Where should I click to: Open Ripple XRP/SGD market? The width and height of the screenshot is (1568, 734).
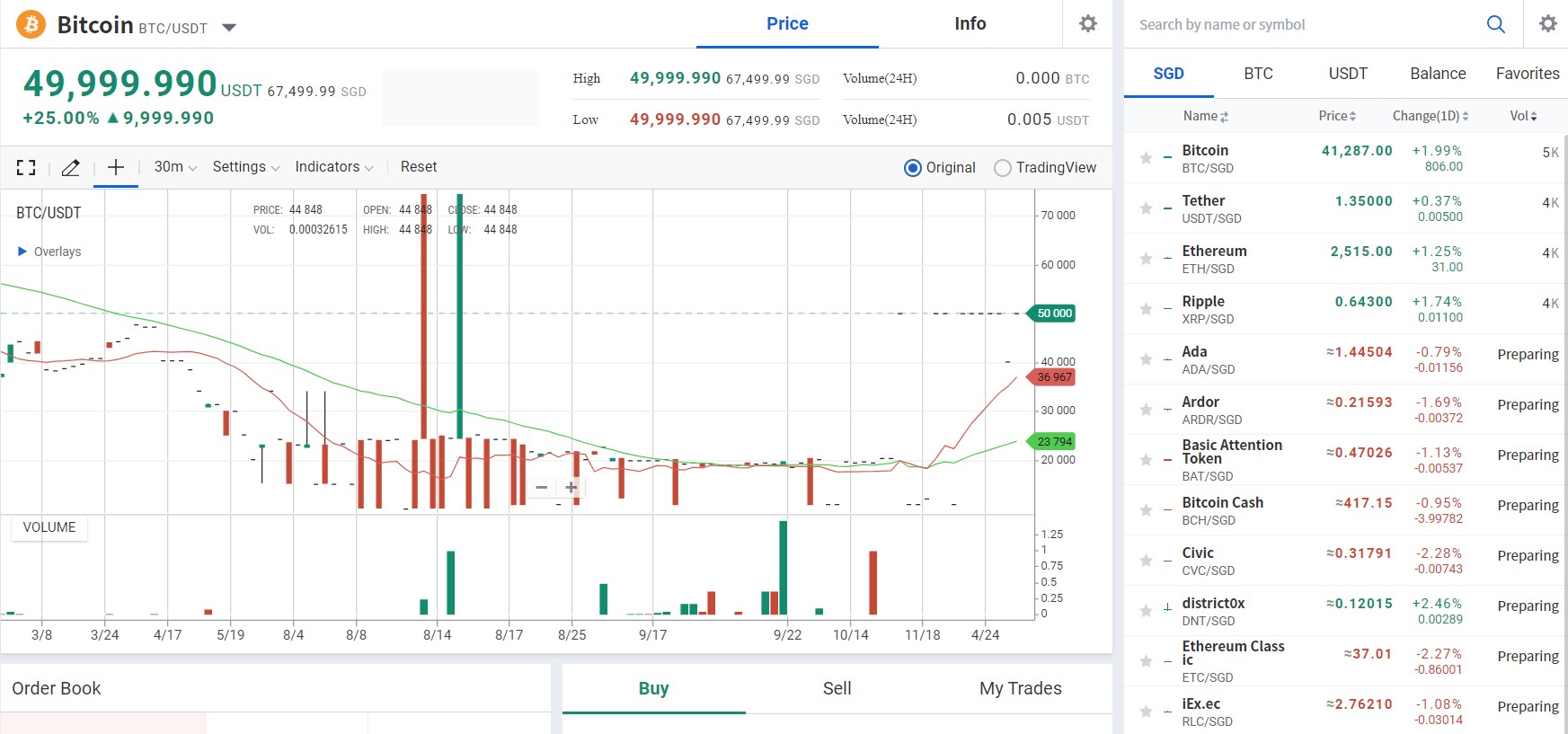coord(1345,309)
